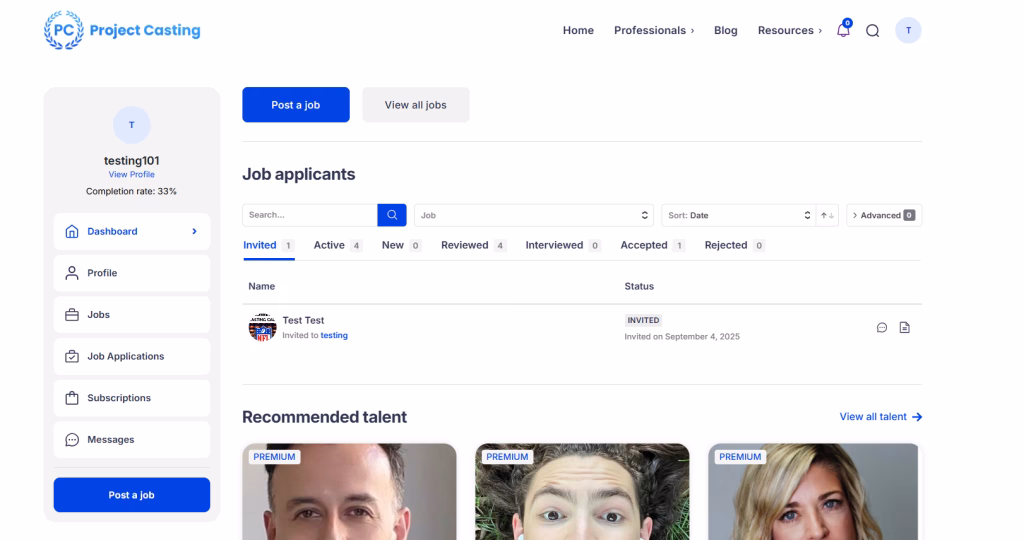
Task: Select the Invited tab
Action: tap(268, 246)
